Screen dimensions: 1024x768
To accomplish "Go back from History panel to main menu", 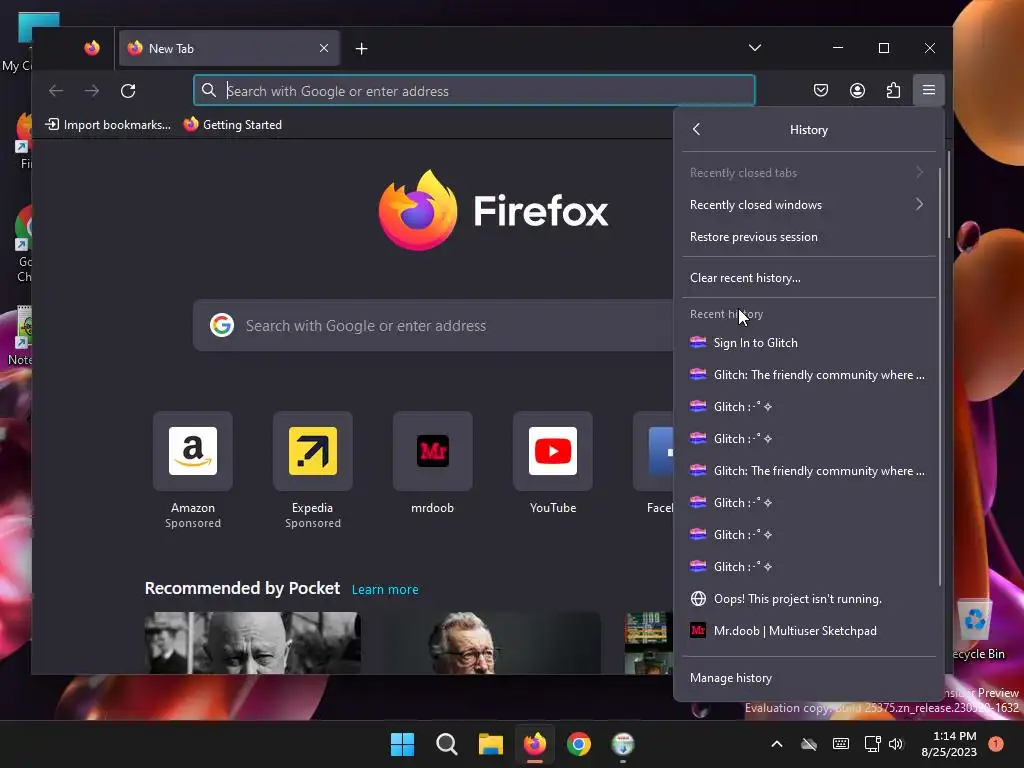I will pyautogui.click(x=697, y=129).
